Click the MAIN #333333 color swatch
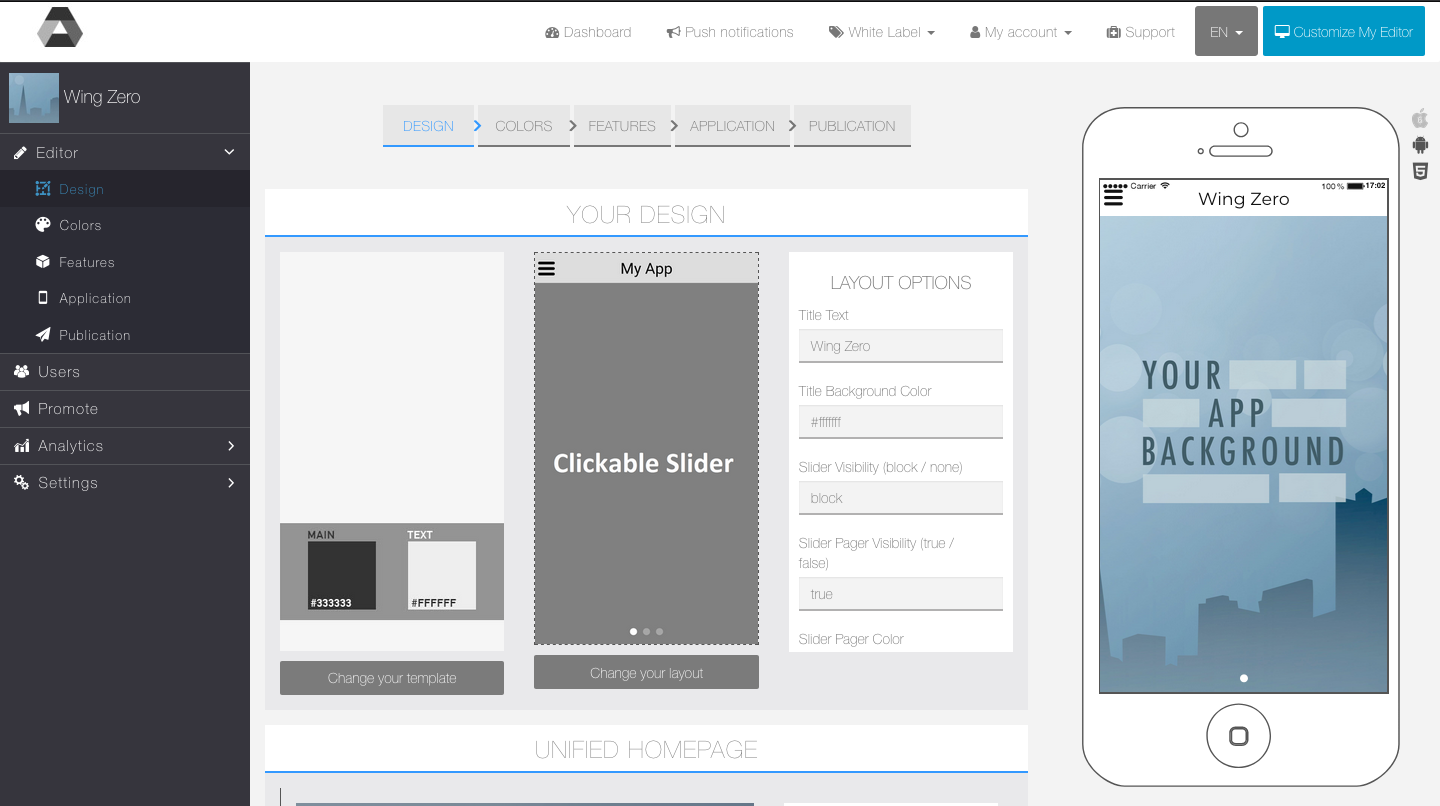Image resolution: width=1440 pixels, height=806 pixels. 342,575
